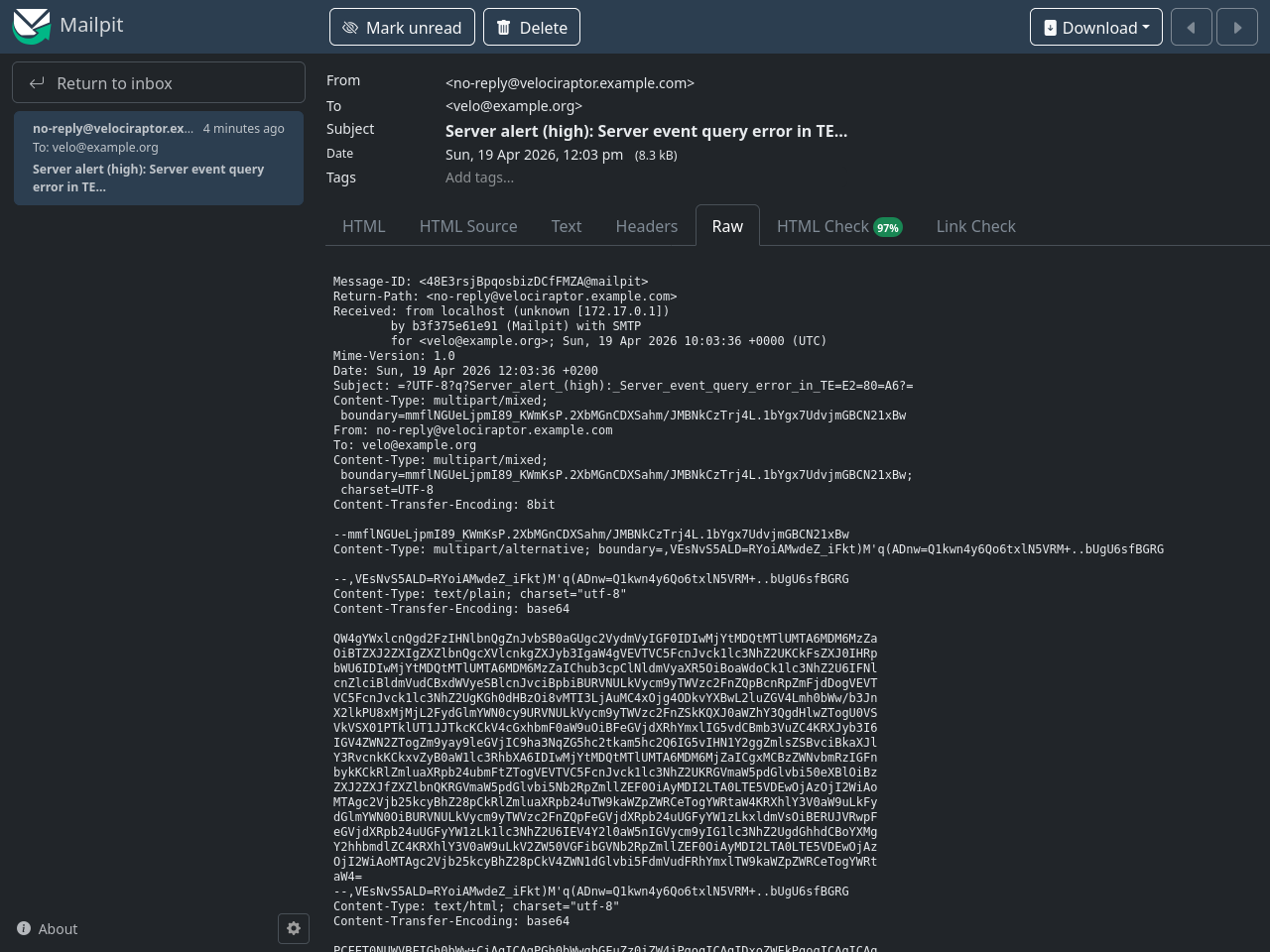The image size is (1270, 952).
Task: Return to inbox
Action: [159, 83]
